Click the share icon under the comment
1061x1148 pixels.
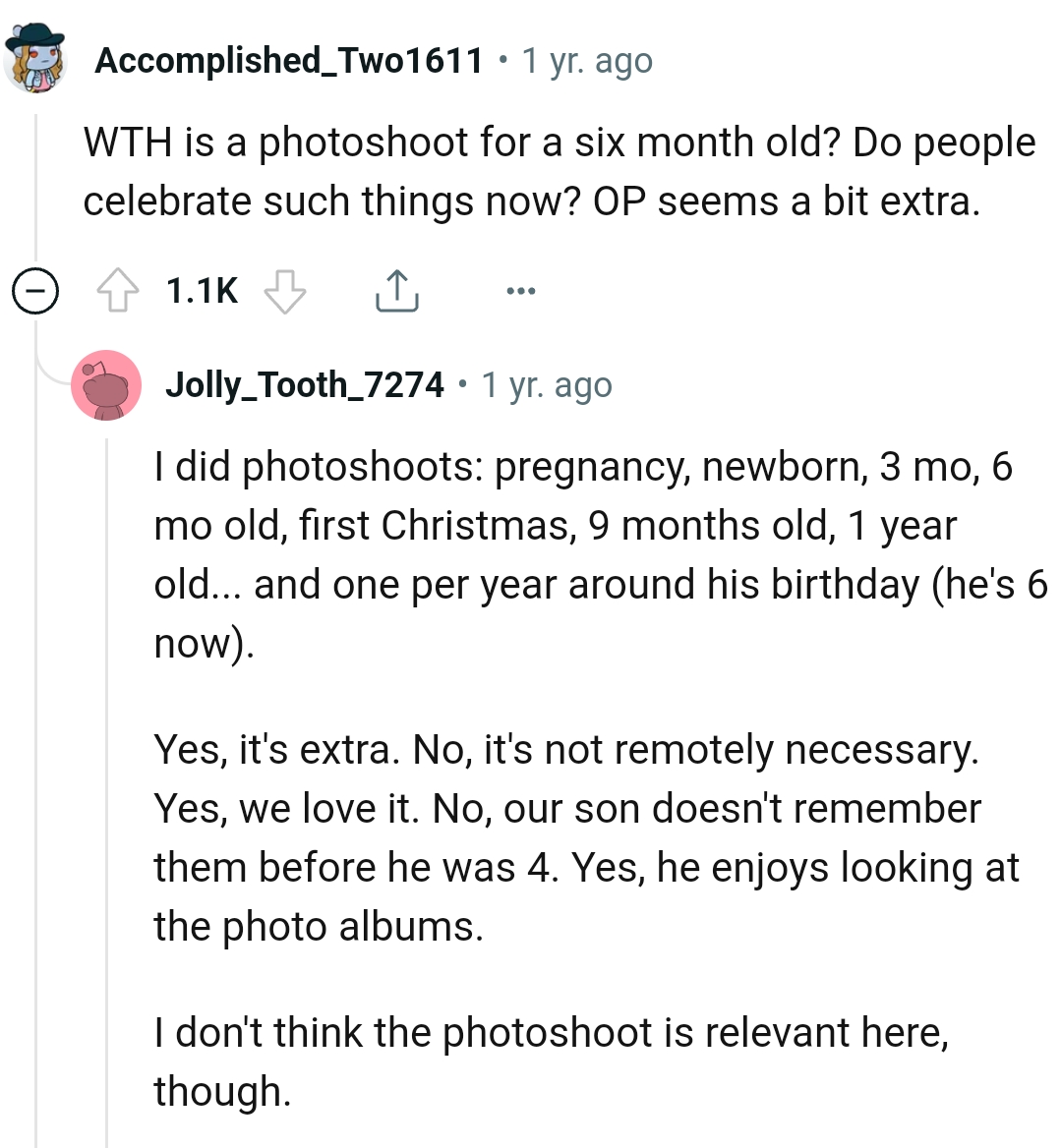coord(396,289)
